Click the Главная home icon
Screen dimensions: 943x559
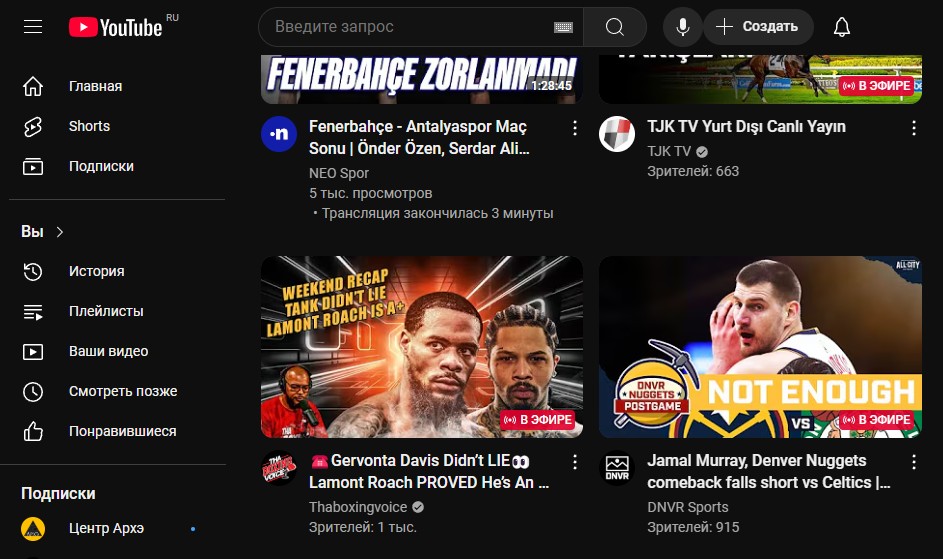(x=33, y=86)
